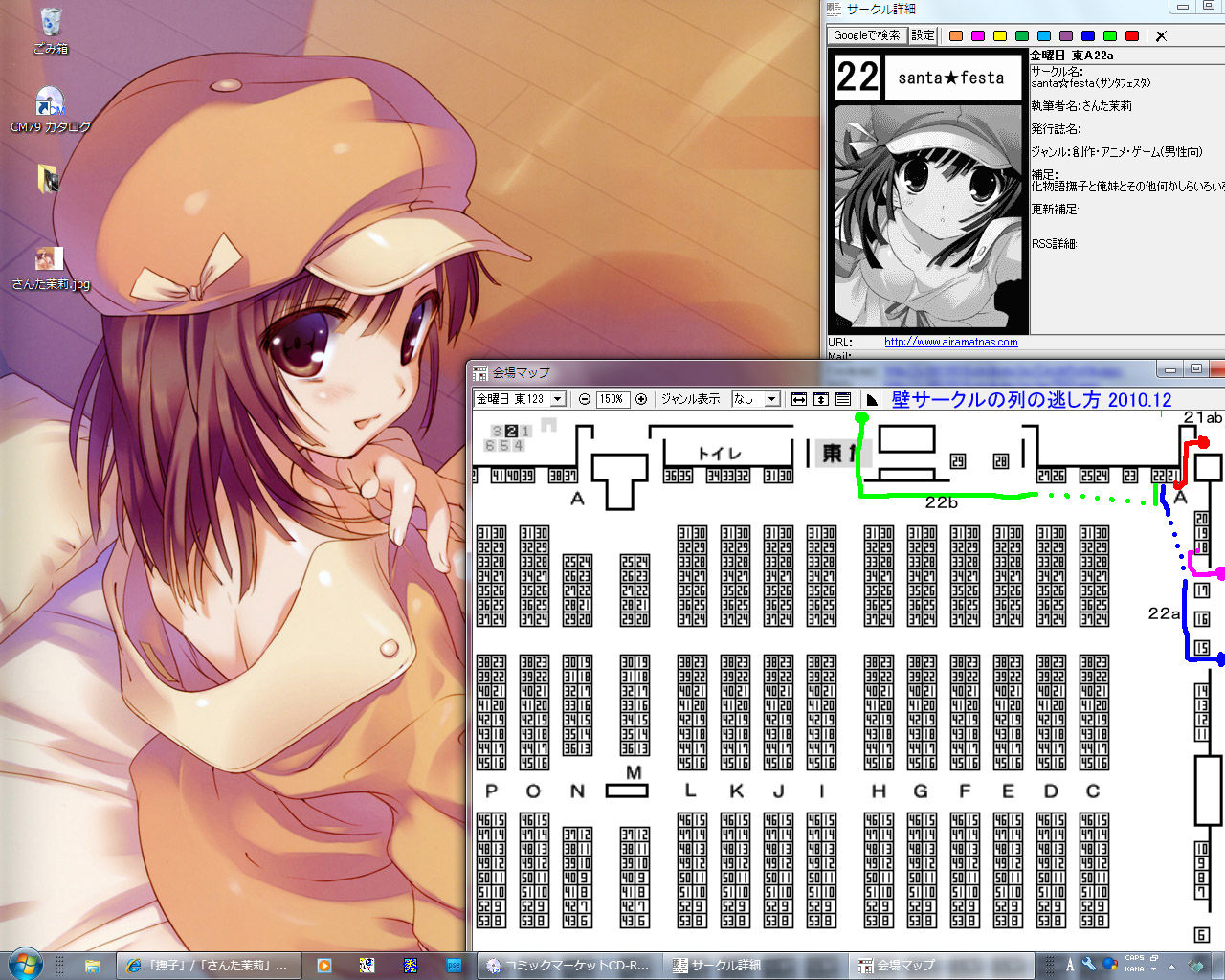Click the wrench icon in system tray
The image size is (1225, 980).
click(1089, 965)
